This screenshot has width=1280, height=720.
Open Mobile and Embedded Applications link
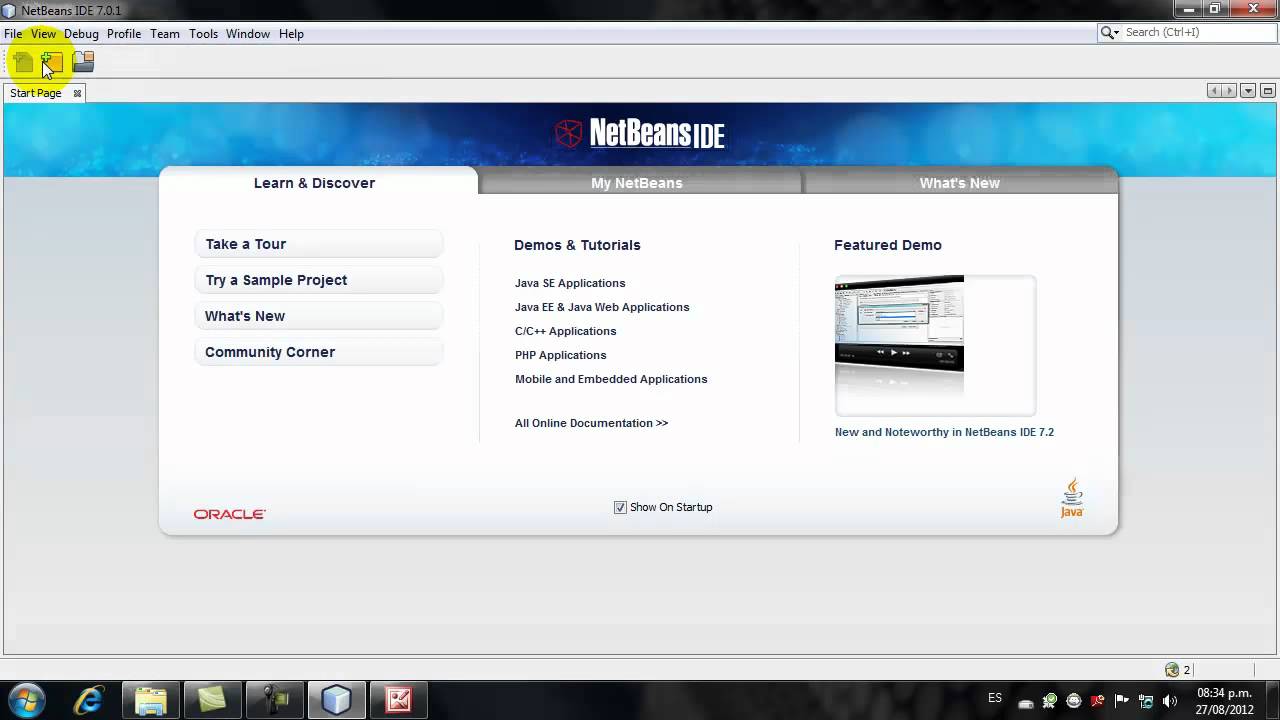click(x=611, y=379)
